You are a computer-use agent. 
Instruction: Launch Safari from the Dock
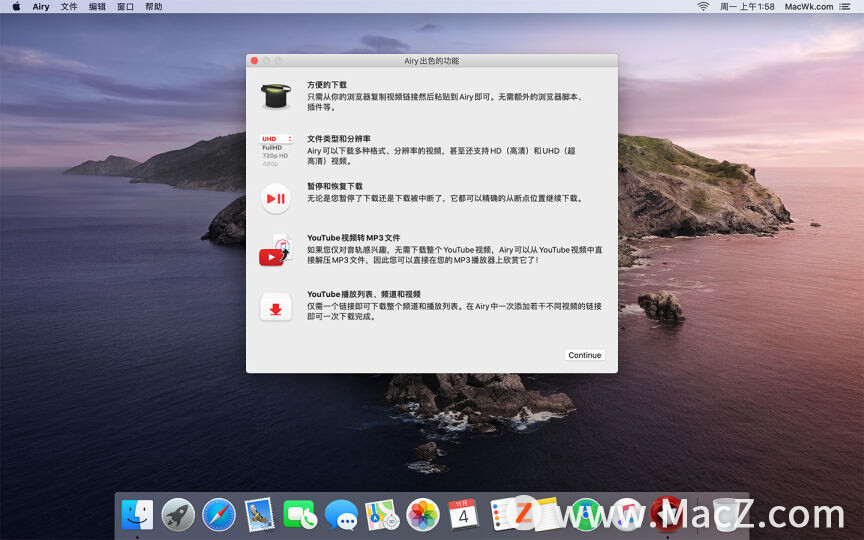click(x=219, y=515)
